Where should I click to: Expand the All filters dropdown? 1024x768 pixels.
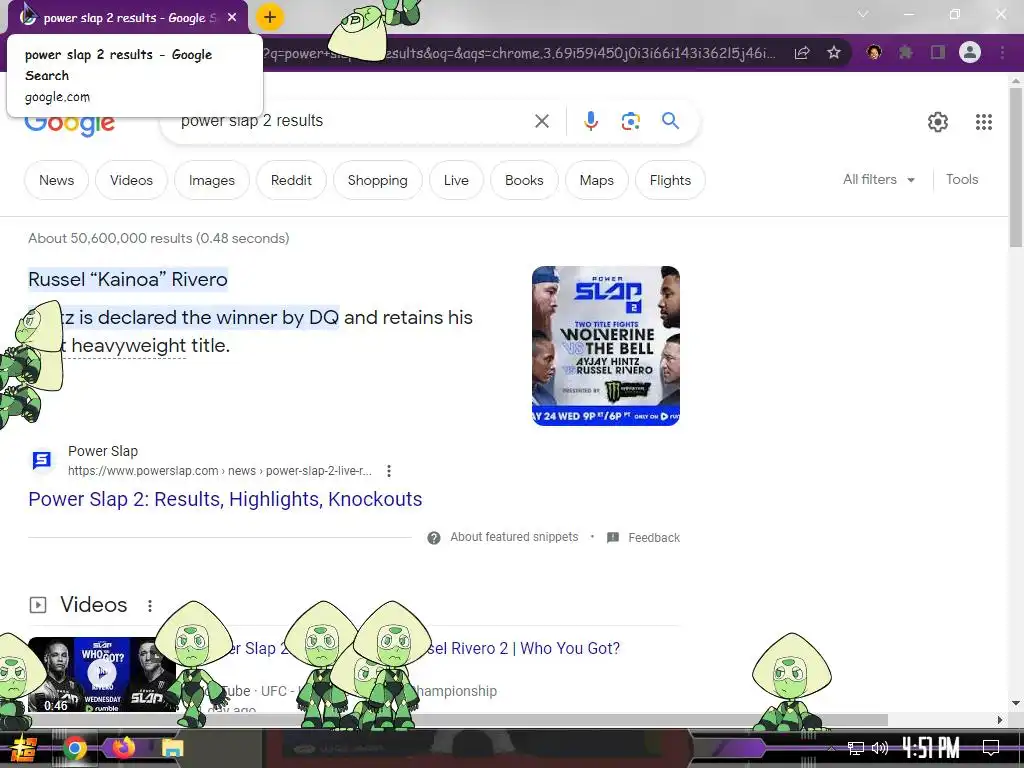878,180
